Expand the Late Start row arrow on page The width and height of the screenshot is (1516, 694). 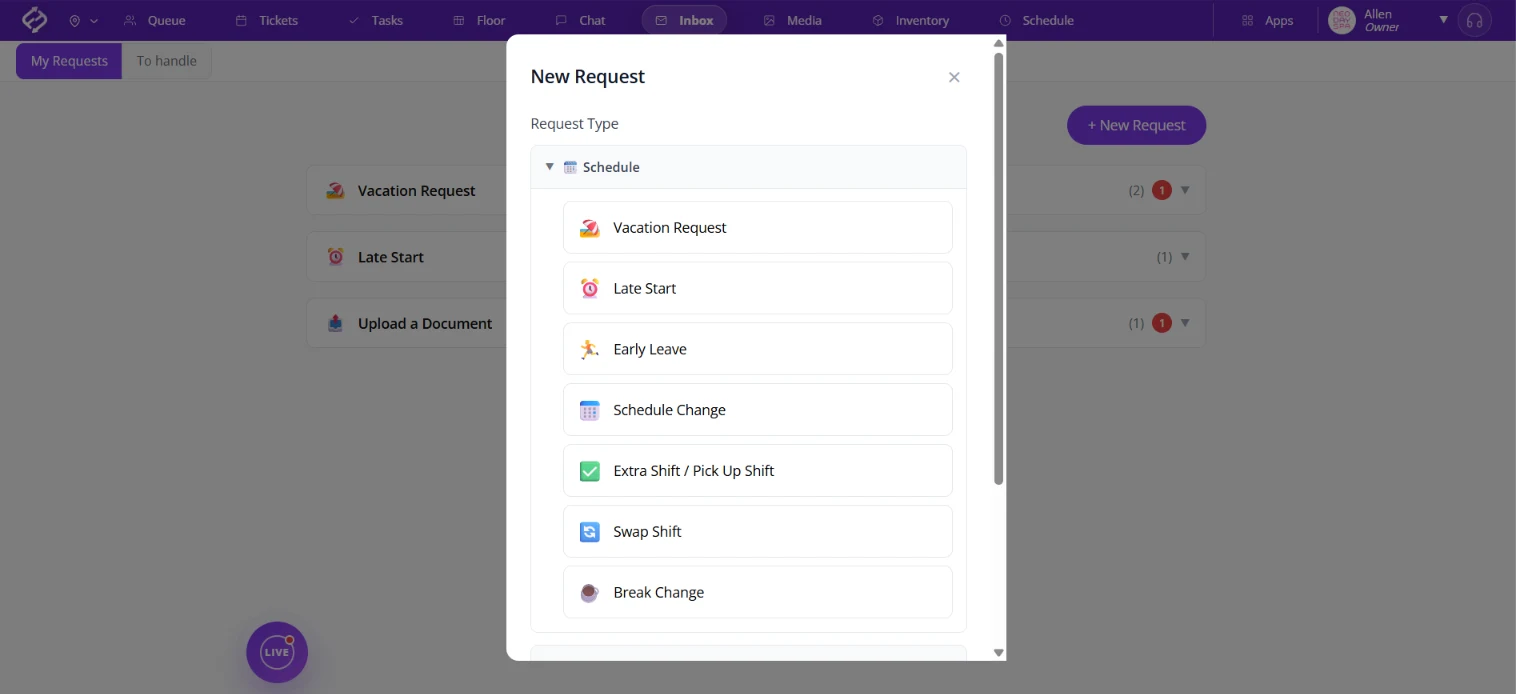coord(1185,257)
